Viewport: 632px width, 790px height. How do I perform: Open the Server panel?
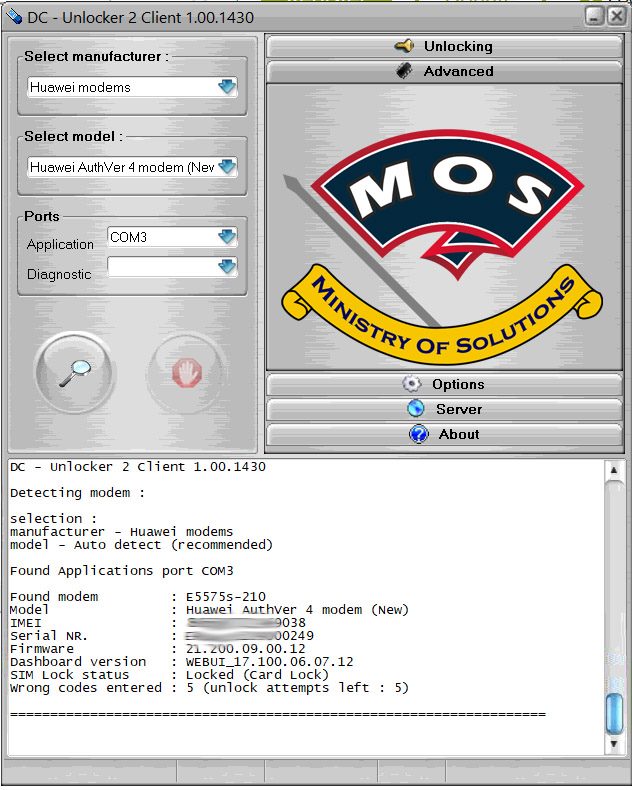point(444,409)
